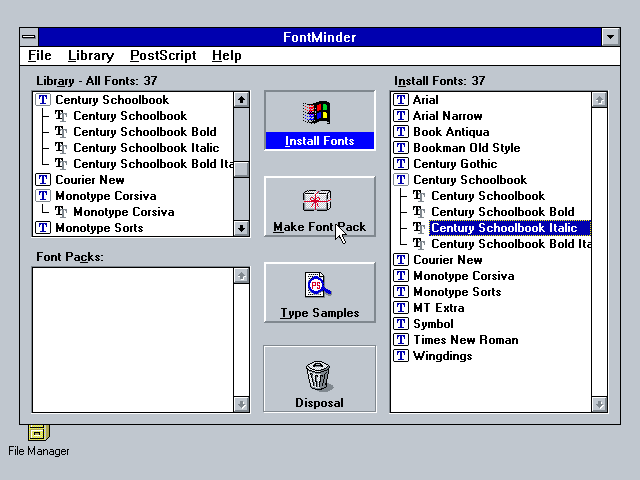640x480 pixels.
Task: Click Monotype Sorts family icon in Install Fonts
Action: tap(401, 292)
